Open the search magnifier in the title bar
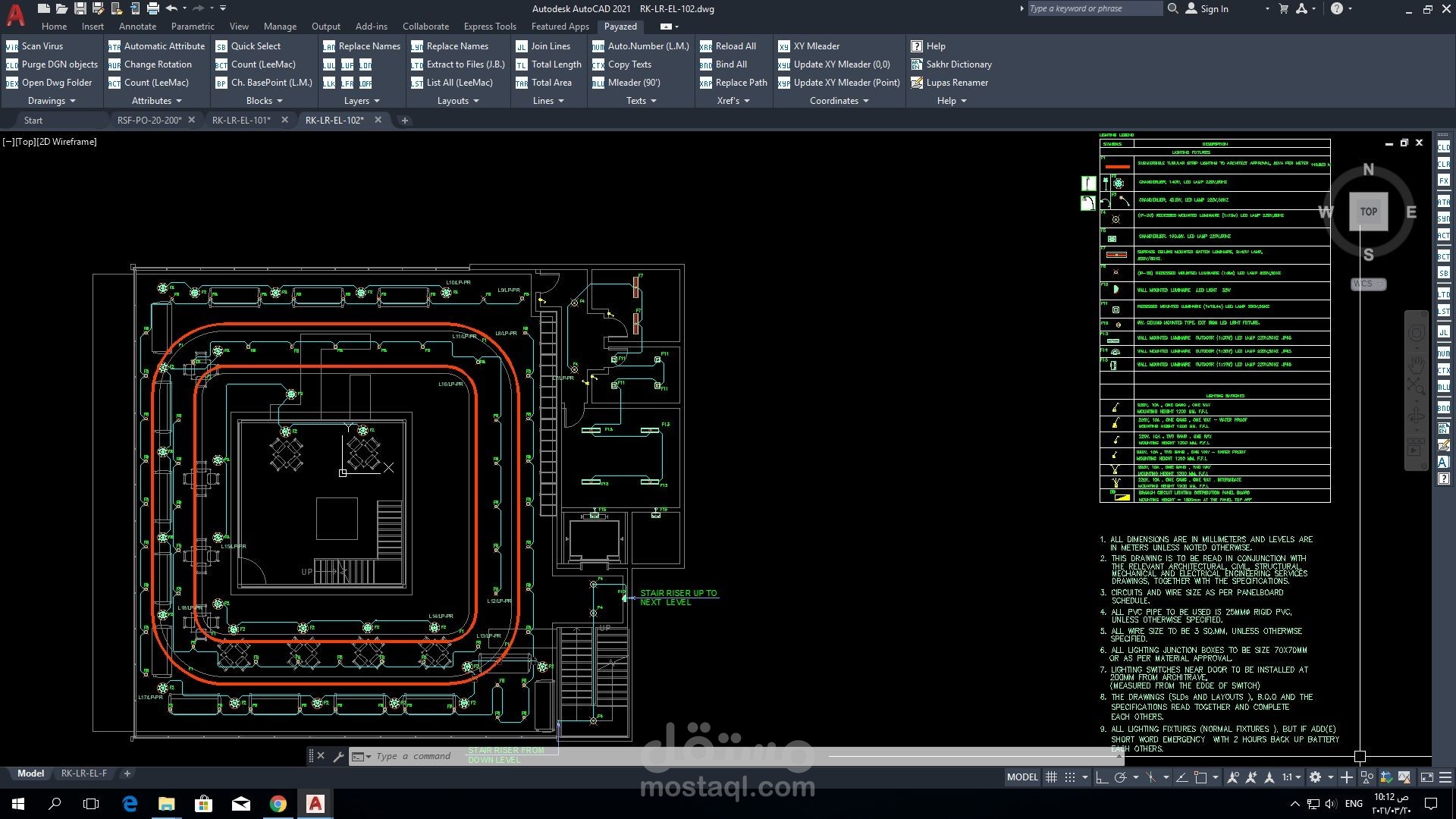 point(1172,8)
